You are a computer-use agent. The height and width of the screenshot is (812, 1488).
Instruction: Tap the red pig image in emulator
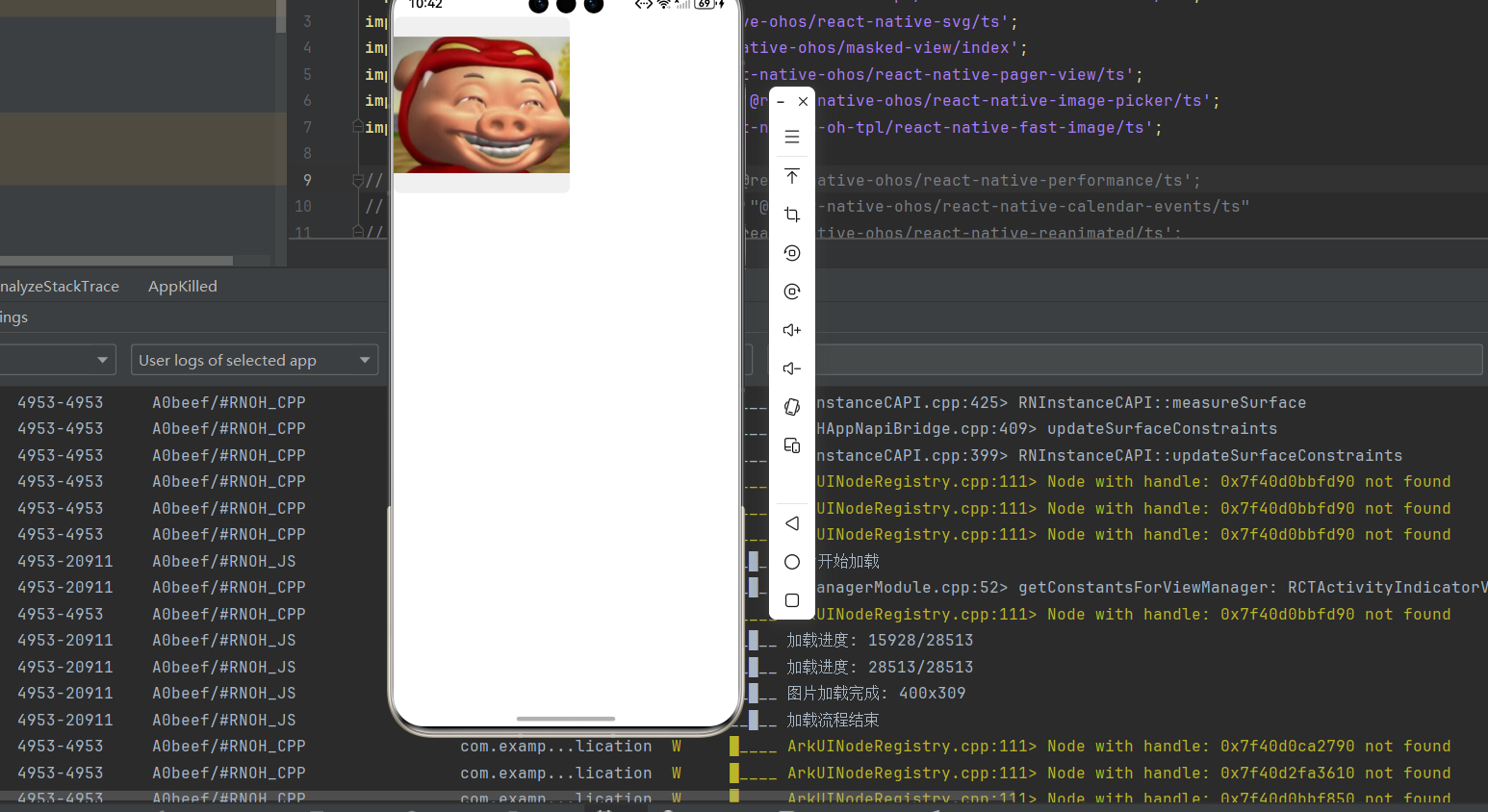(481, 105)
